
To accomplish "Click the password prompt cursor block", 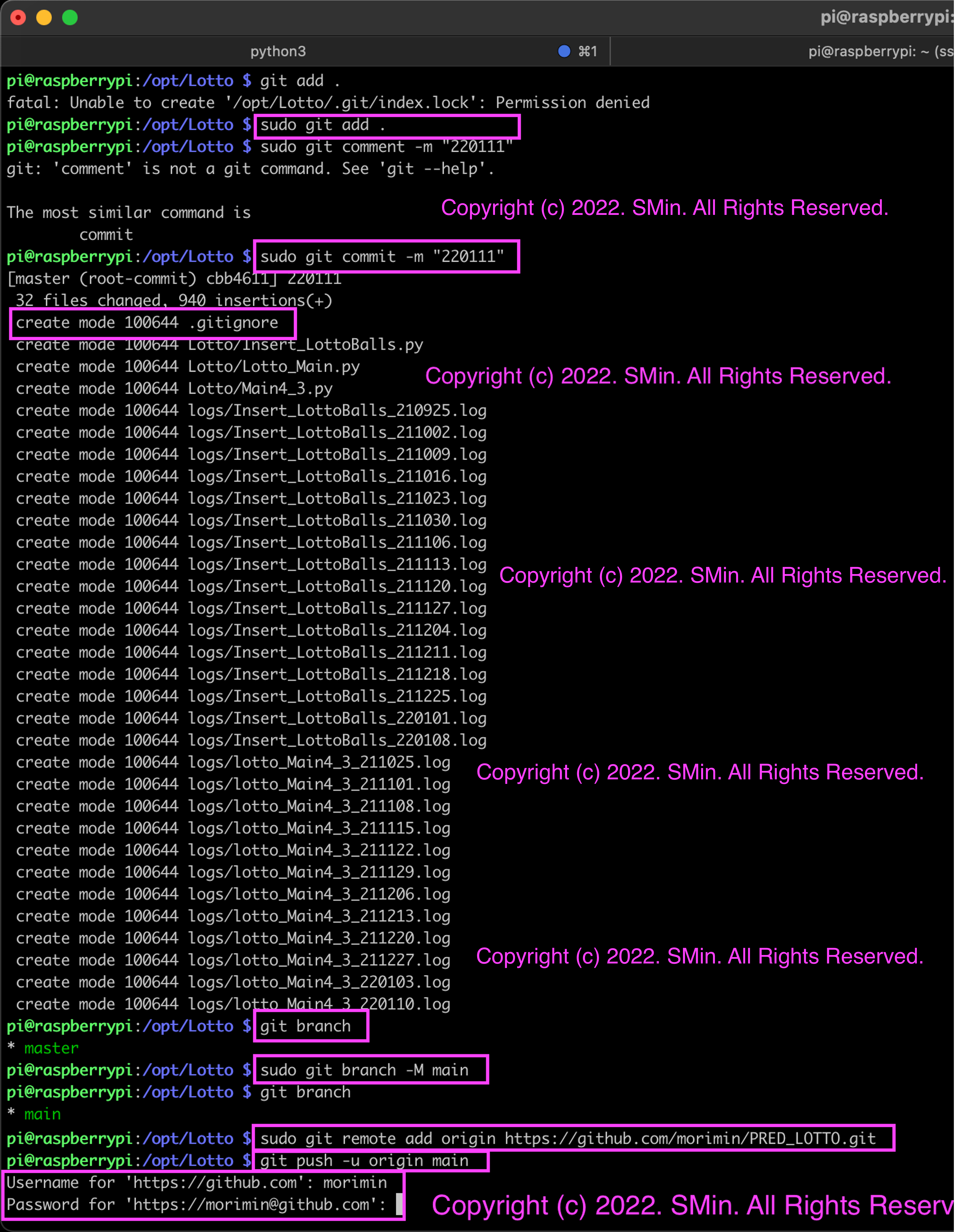I will pyautogui.click(x=399, y=1204).
